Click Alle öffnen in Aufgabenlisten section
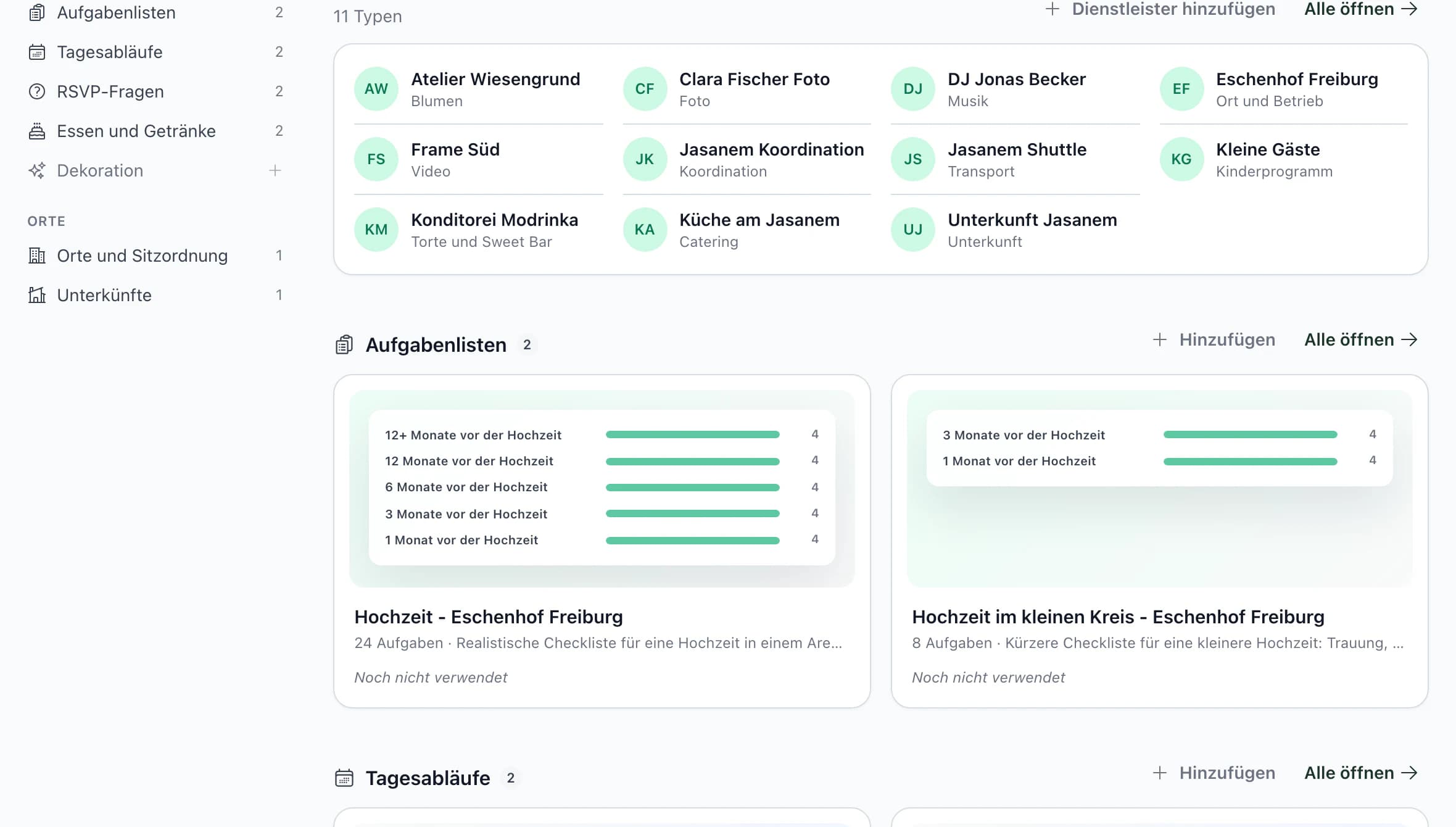Image resolution: width=1456 pixels, height=827 pixels. [x=1360, y=339]
